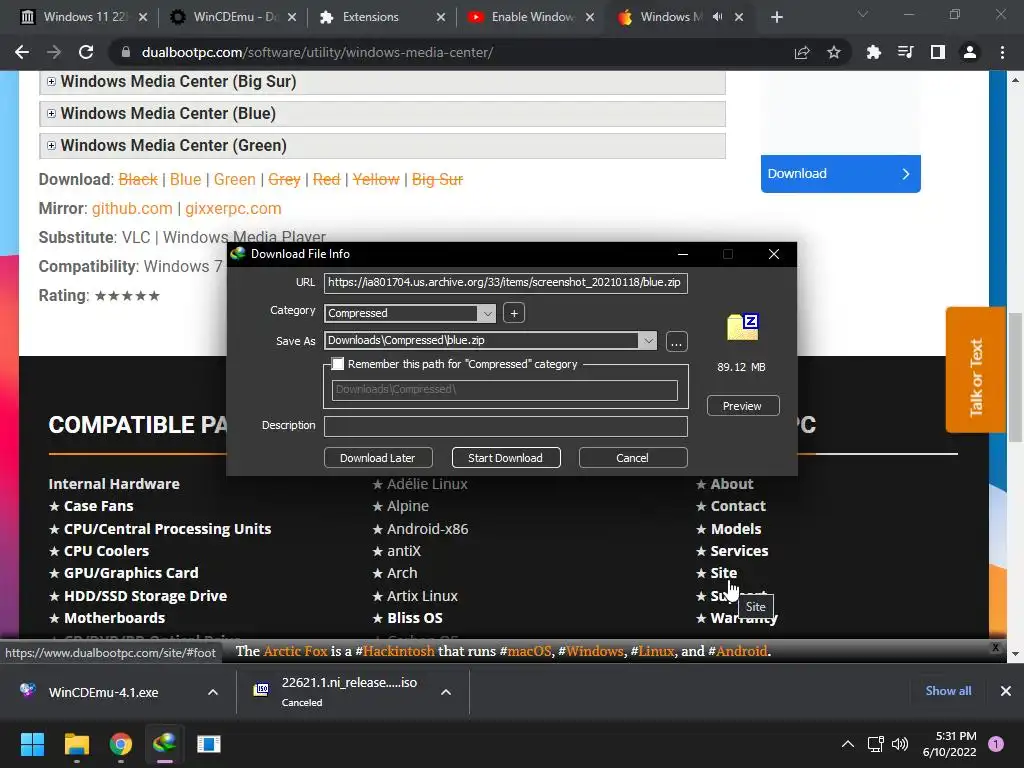Click the Windows Start icon on the taskbar
The image size is (1024, 768).
pyautogui.click(x=32, y=744)
